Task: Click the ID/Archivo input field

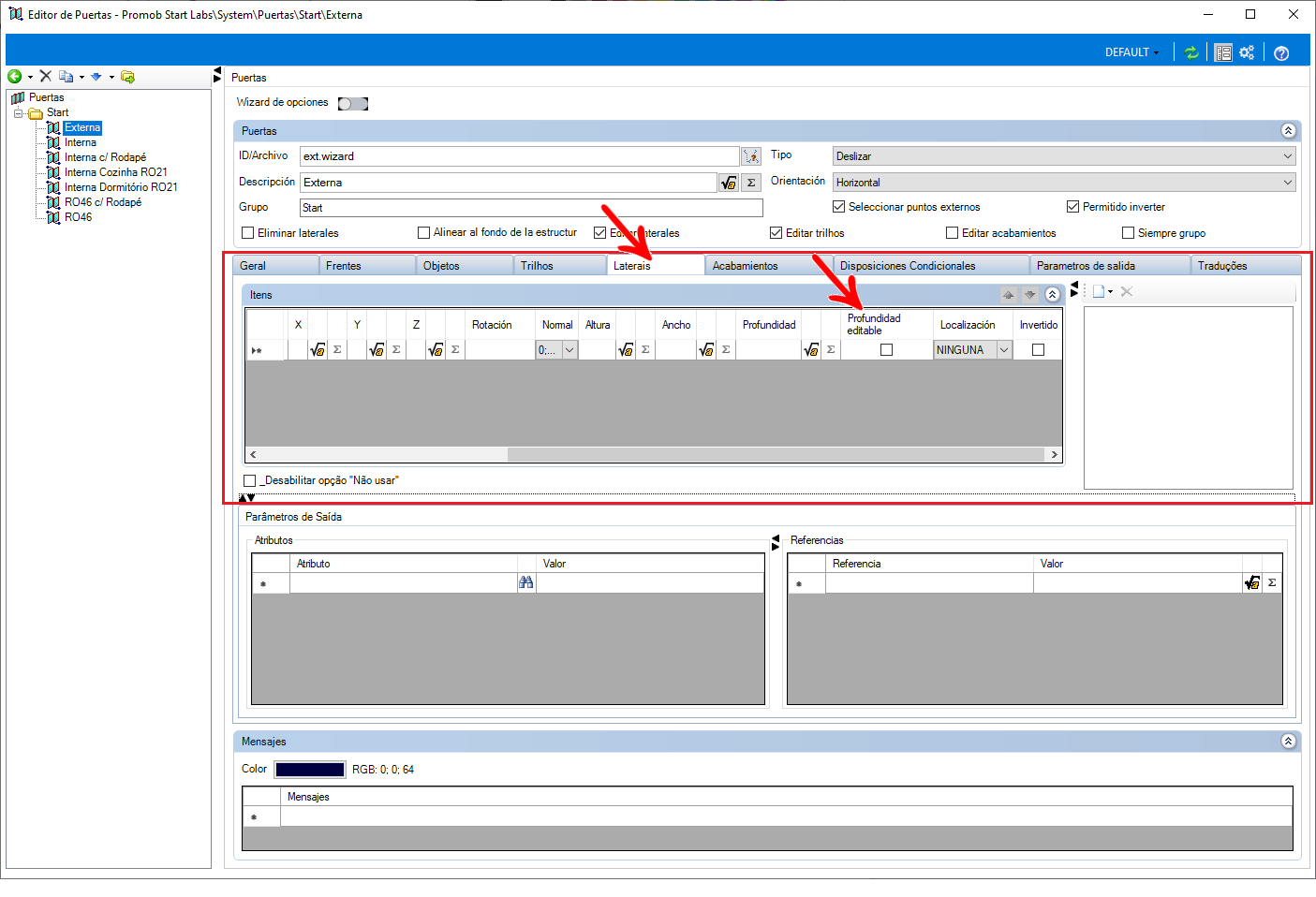Action: tap(520, 156)
